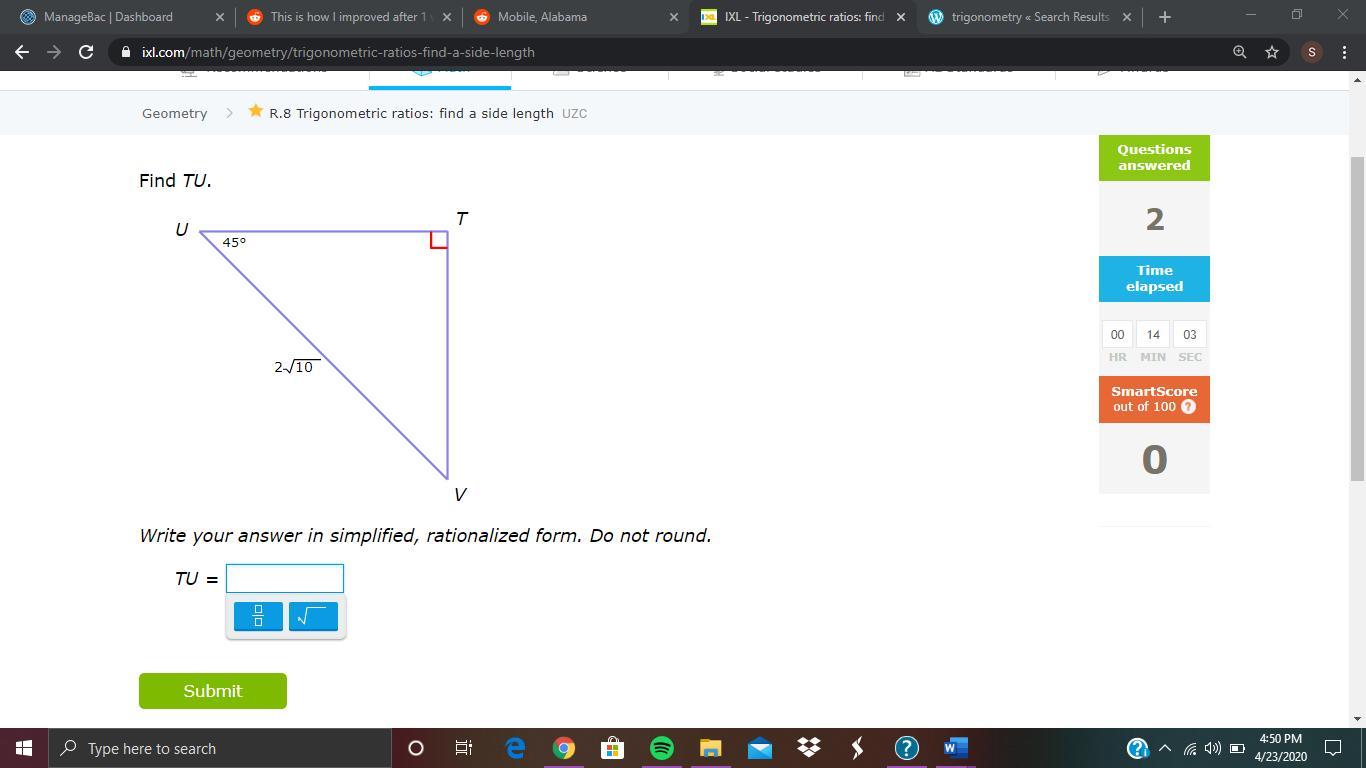Open the Chrome three-dot menu

[1344, 52]
